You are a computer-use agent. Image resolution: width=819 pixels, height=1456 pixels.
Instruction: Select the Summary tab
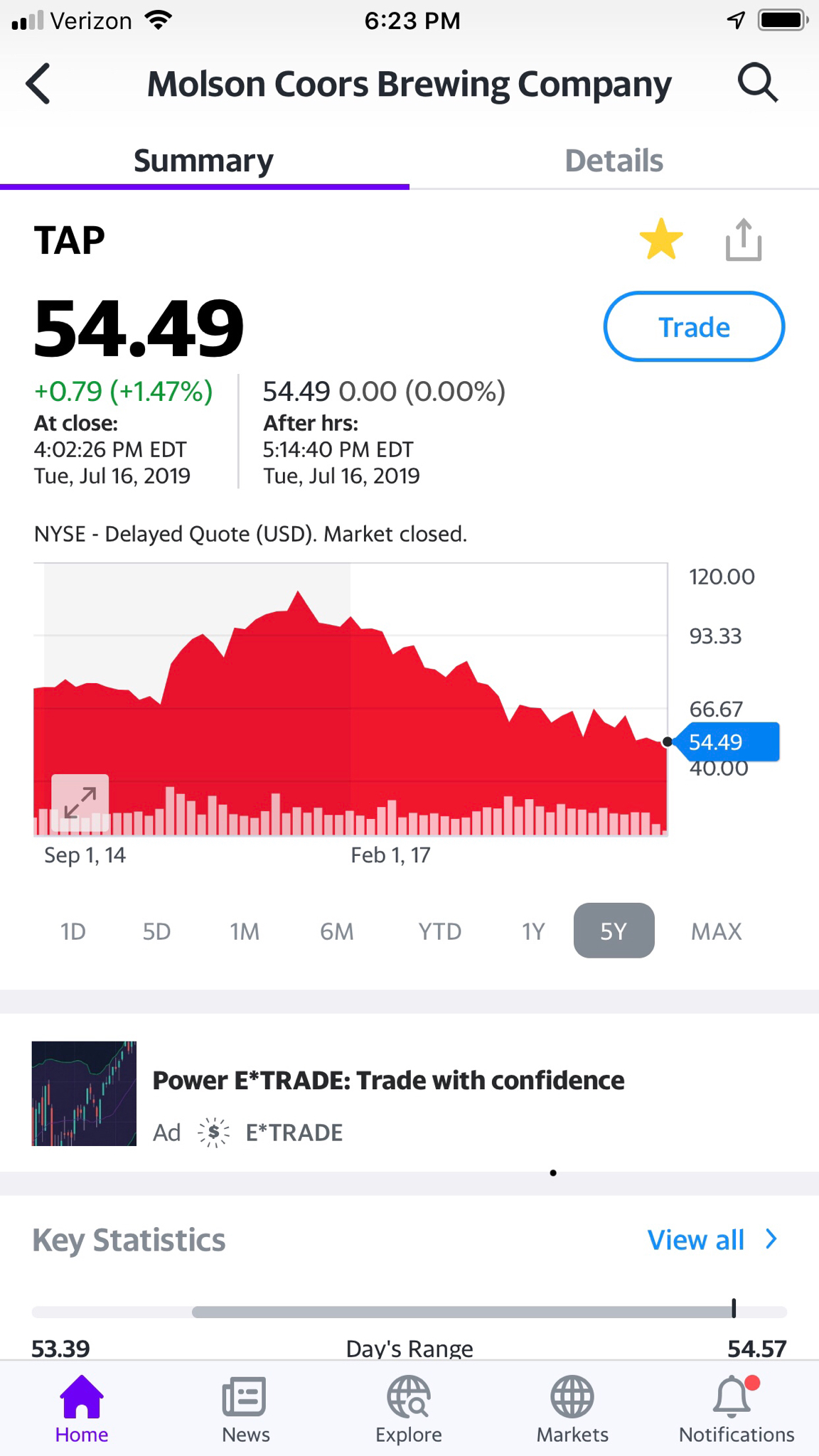(x=204, y=161)
